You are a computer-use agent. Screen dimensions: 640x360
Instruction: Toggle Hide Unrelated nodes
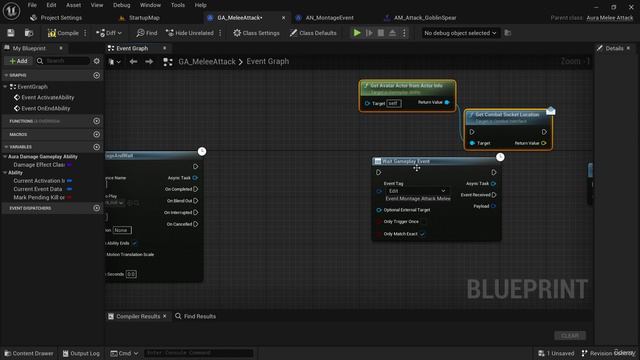pos(190,33)
